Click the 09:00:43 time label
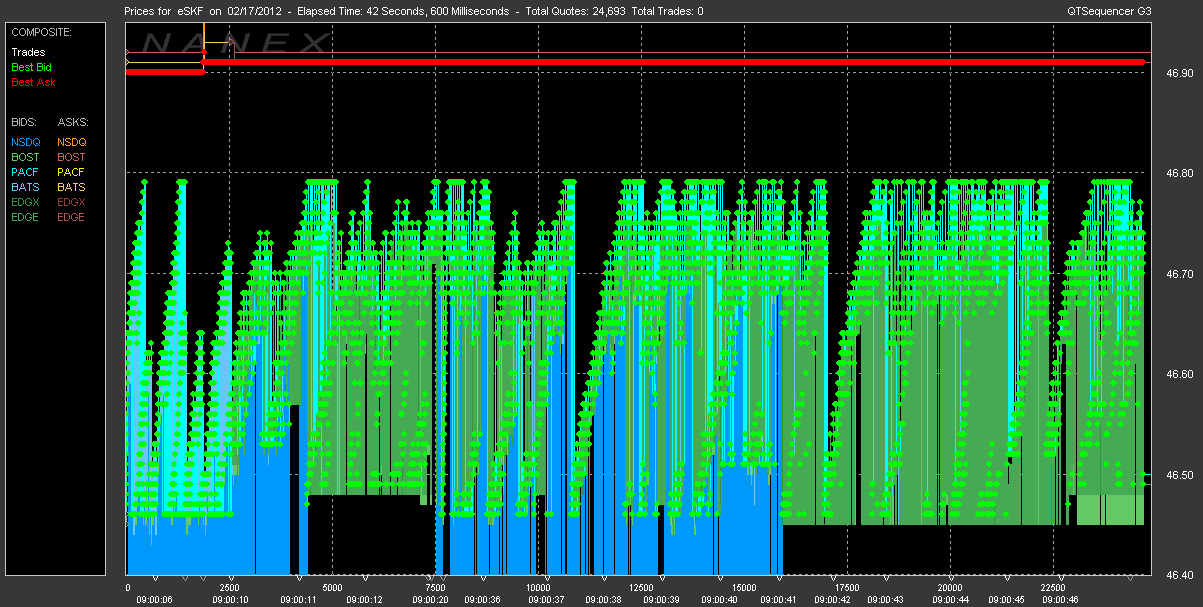 [885, 600]
